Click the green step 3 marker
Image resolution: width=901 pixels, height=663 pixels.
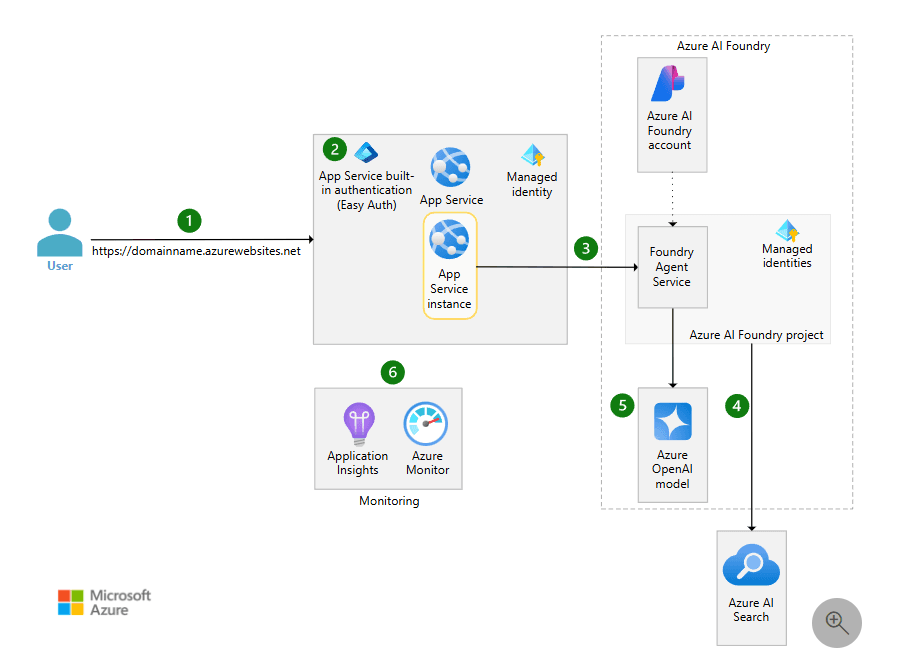point(588,248)
